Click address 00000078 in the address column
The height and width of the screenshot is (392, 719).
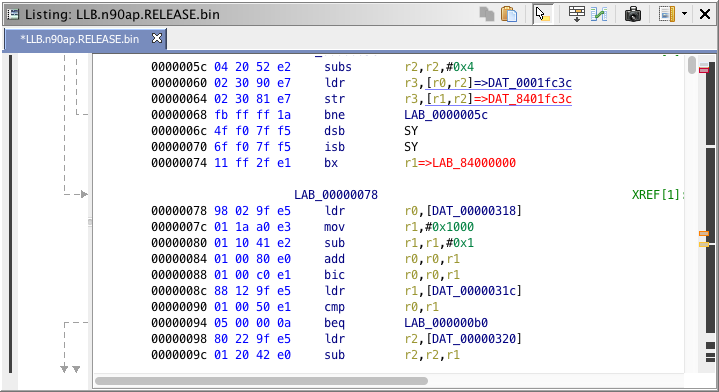[x=179, y=211]
